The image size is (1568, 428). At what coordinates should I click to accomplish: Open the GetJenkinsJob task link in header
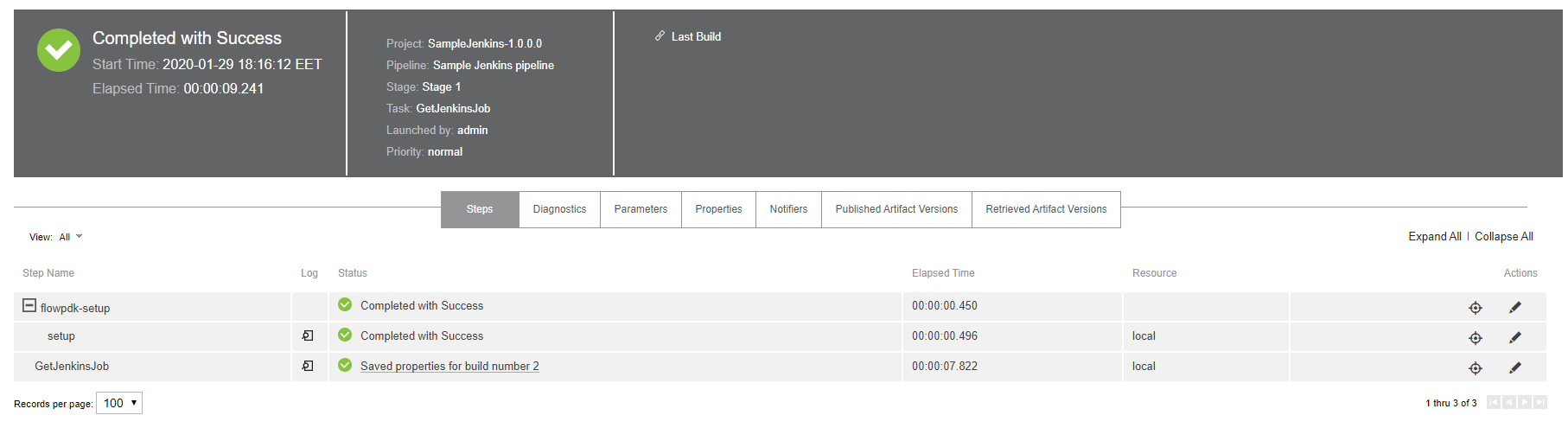click(x=453, y=108)
